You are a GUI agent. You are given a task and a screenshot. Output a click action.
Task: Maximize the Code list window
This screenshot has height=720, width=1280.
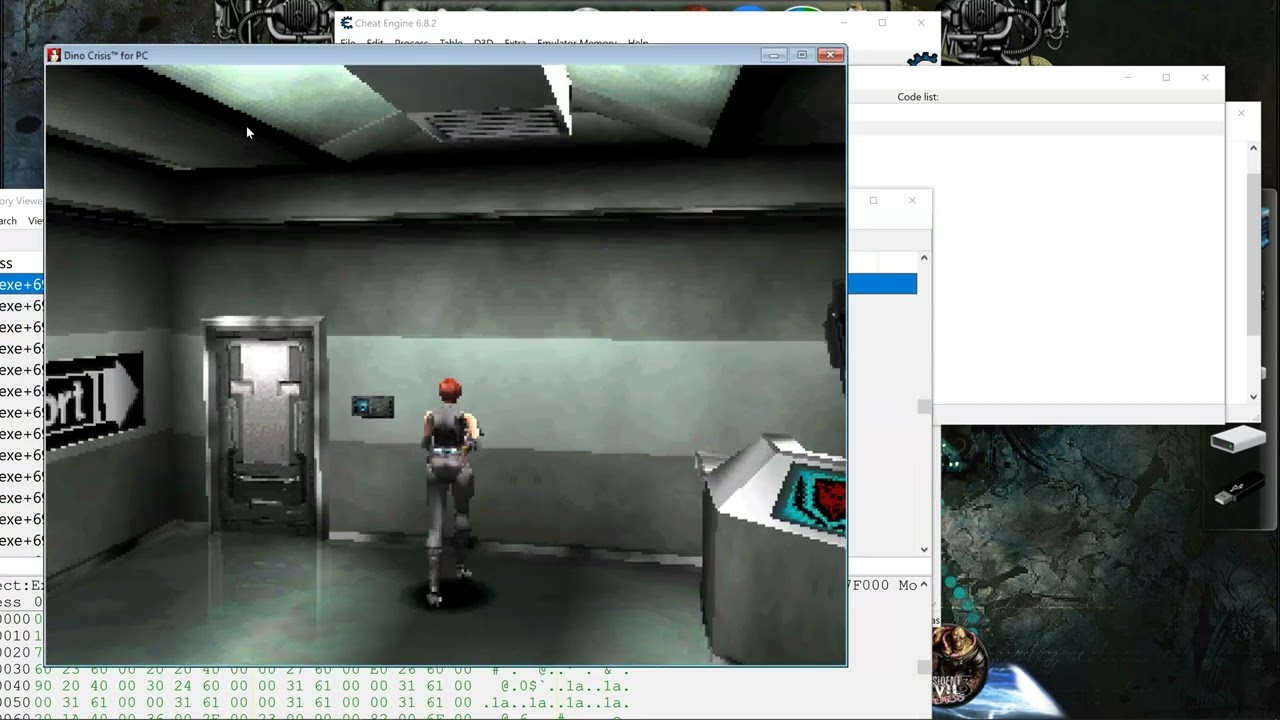[x=1166, y=78]
